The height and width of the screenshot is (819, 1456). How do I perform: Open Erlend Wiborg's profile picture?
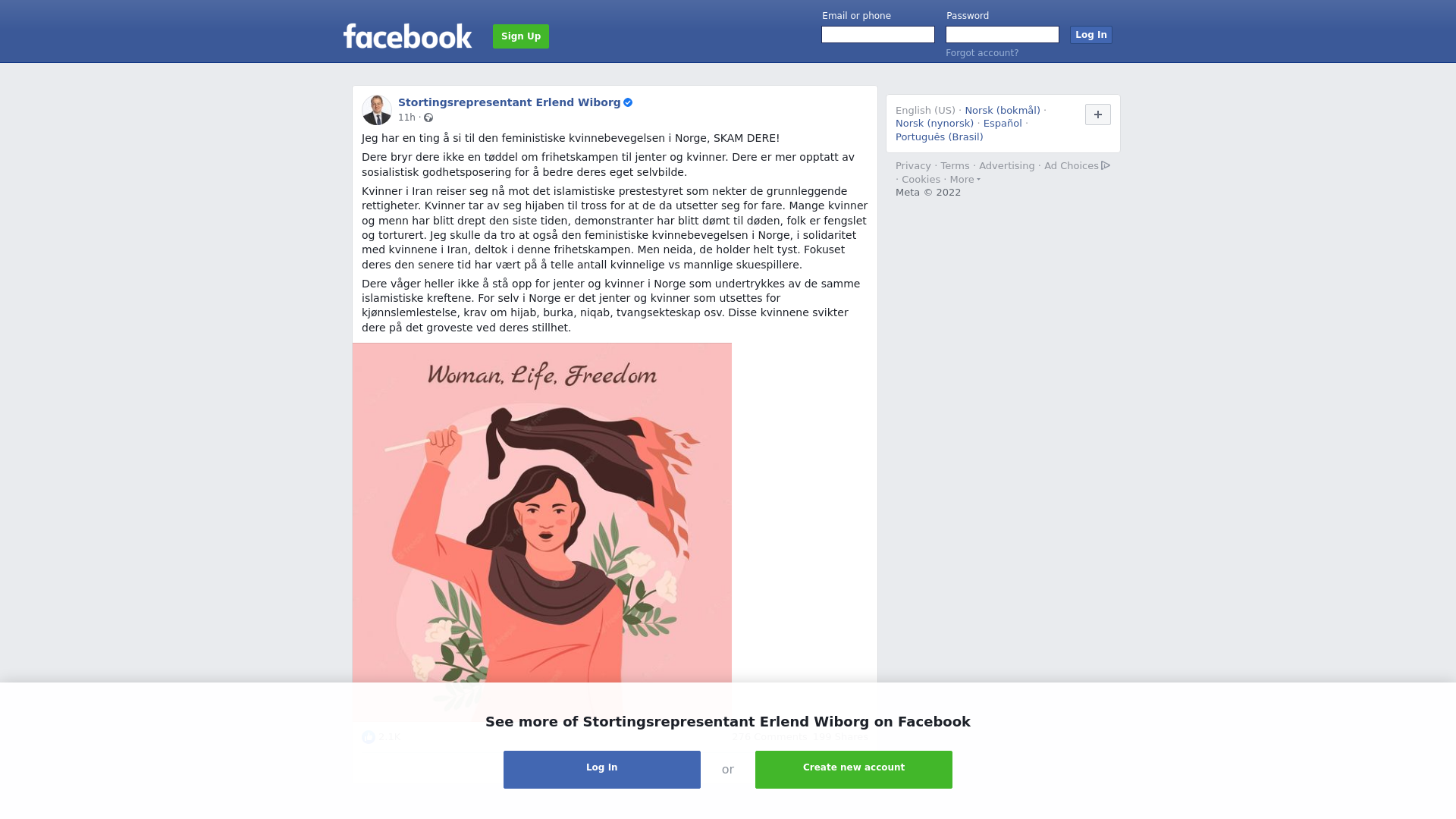[377, 110]
